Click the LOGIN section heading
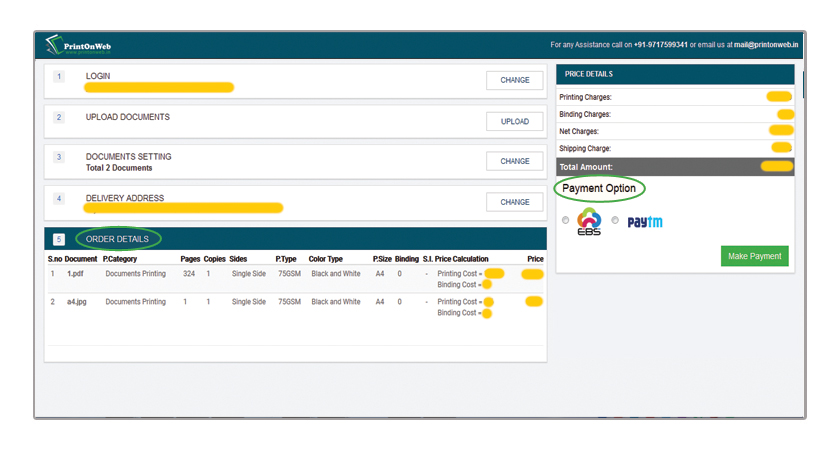Image resolution: width=840 pixels, height=450 pixels. point(98,76)
